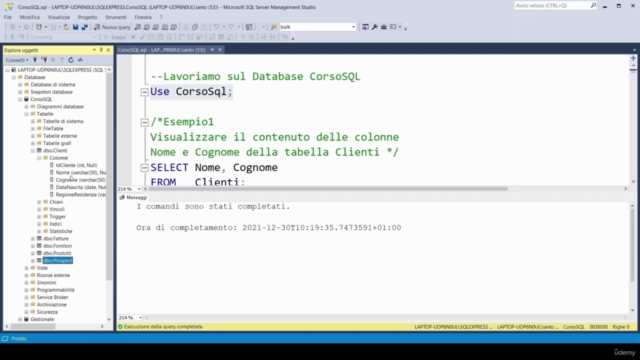Open the bulk search combo box dropdown
The height and width of the screenshot is (360, 640).
coord(353,27)
